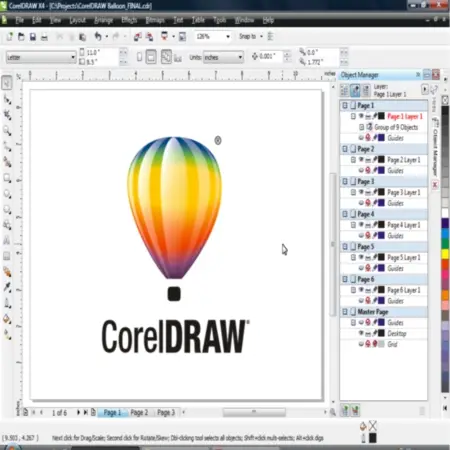Toggle visibility eye of Page 2 Layer 1

(x=361, y=160)
